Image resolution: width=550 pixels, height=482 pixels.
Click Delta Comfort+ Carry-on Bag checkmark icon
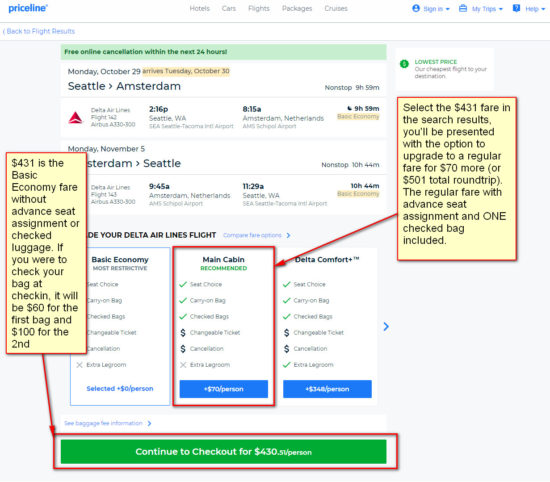(287, 300)
